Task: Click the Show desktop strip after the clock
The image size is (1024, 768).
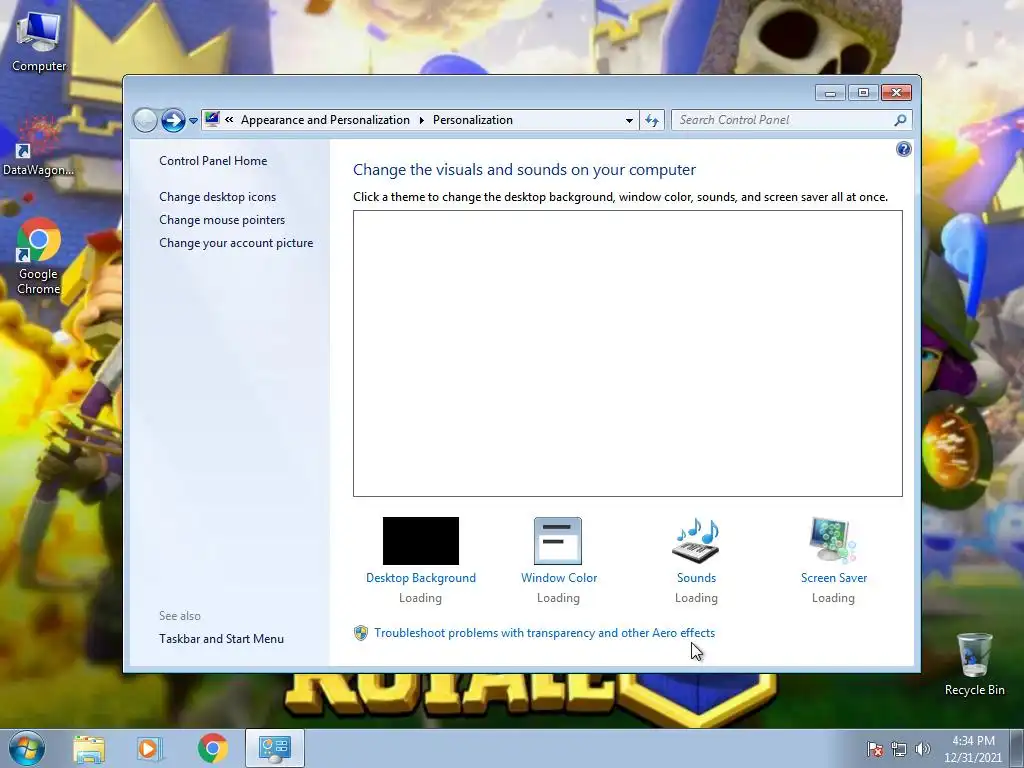Action: [1017, 748]
